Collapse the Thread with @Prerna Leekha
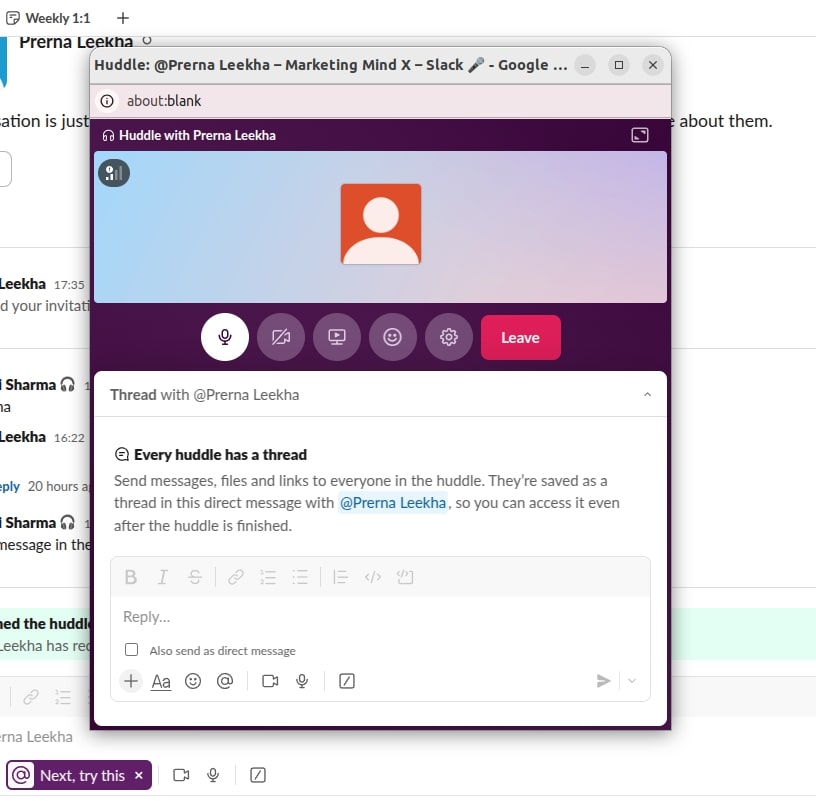Viewport: 816px width, 801px height. [647, 395]
